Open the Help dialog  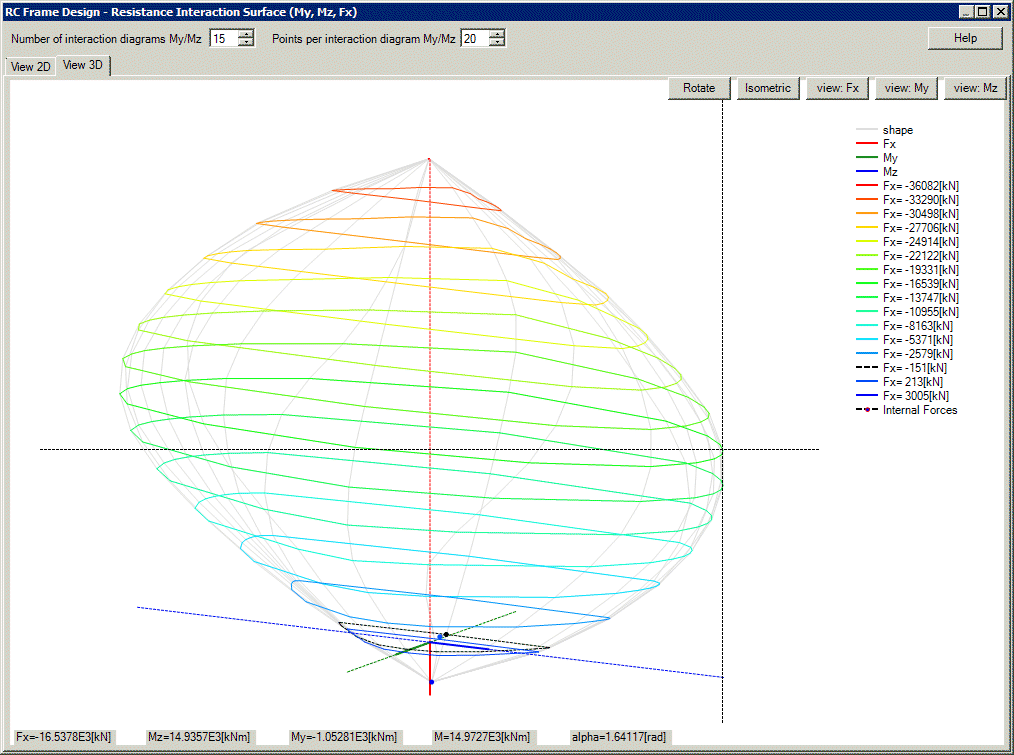tap(964, 38)
